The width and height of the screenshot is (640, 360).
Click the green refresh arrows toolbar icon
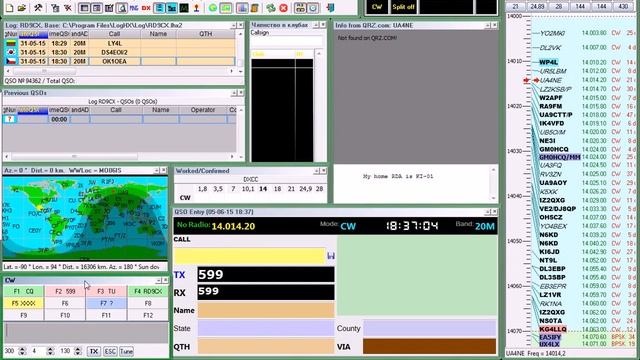point(271,8)
